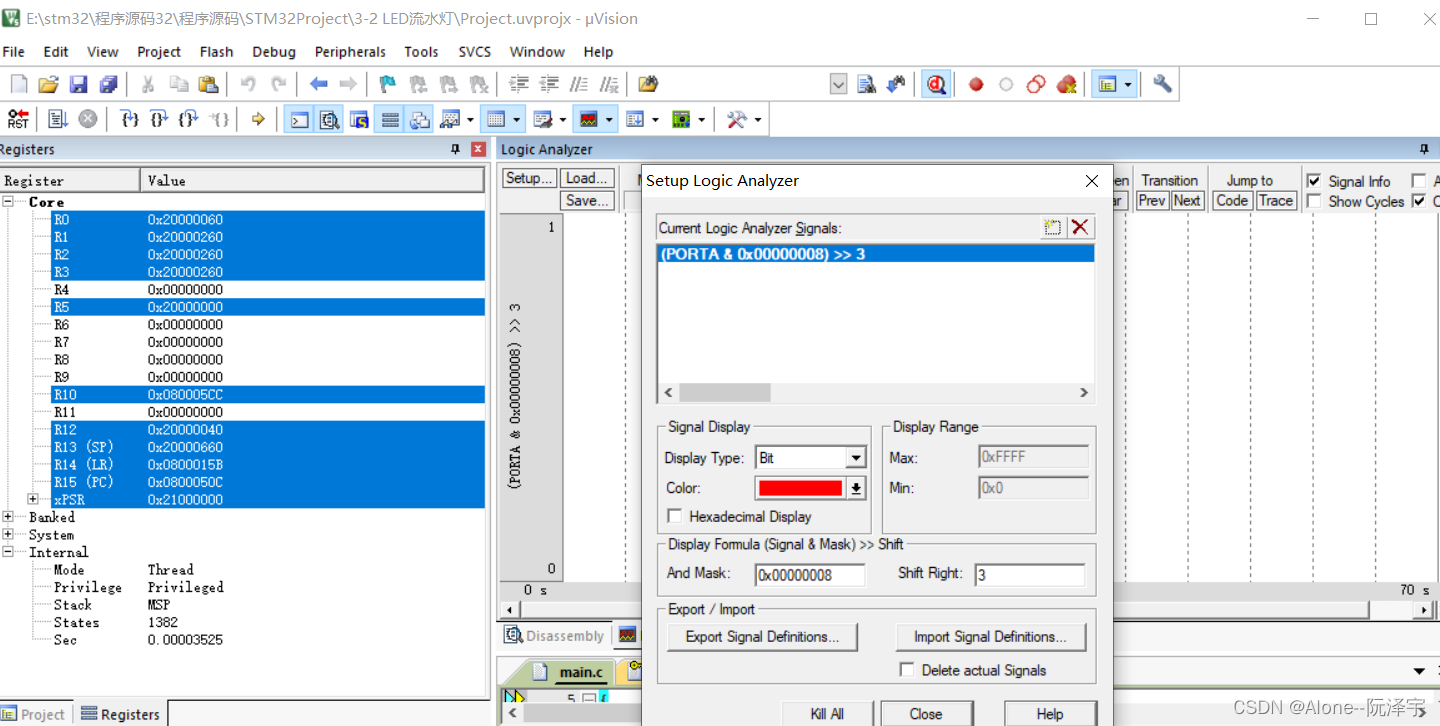Click the Step Over icon
Image resolution: width=1440 pixels, height=726 pixels.
(x=159, y=119)
